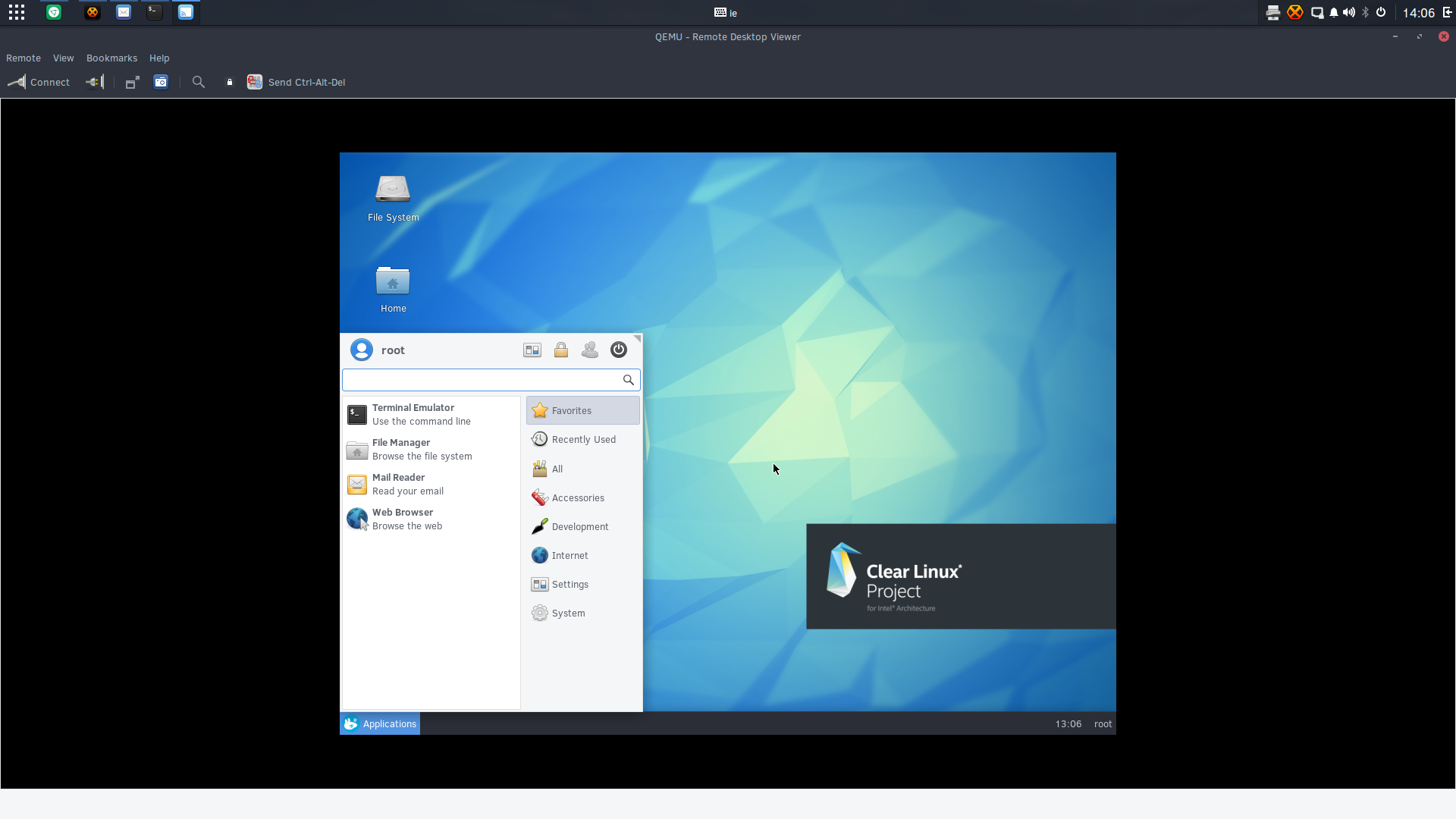Click the 13:06 guest panel clock

pyautogui.click(x=1068, y=724)
